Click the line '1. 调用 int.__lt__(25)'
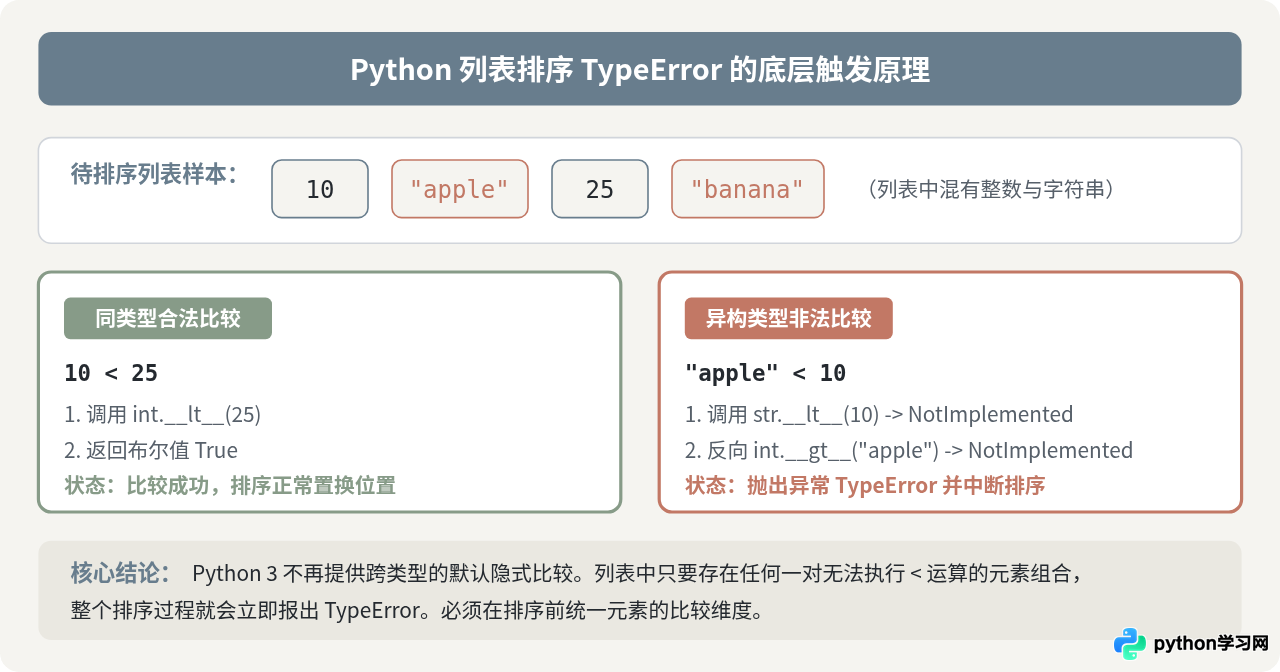1280x672 pixels. pos(163,415)
